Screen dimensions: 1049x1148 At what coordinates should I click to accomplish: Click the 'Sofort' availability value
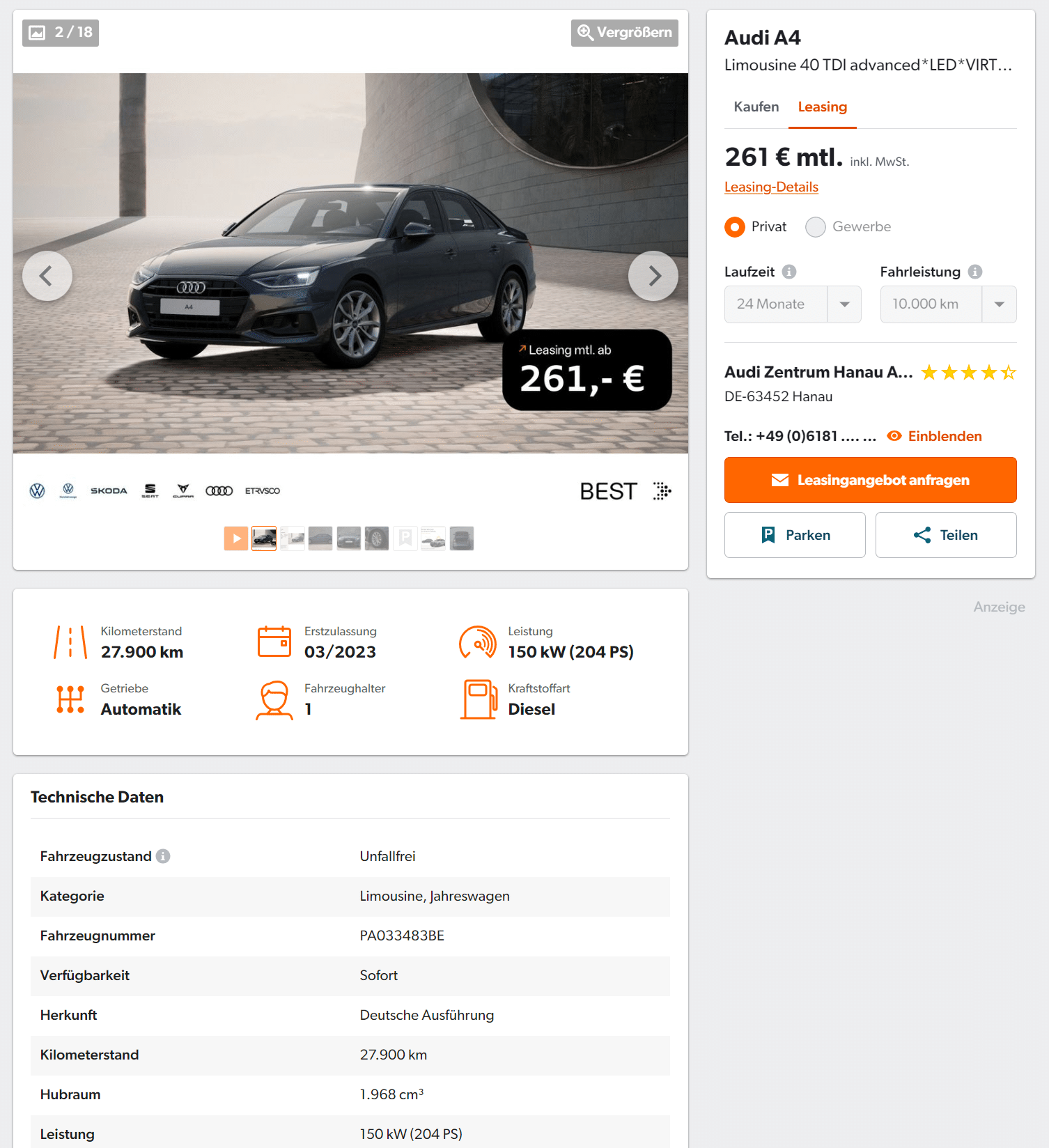click(x=378, y=975)
